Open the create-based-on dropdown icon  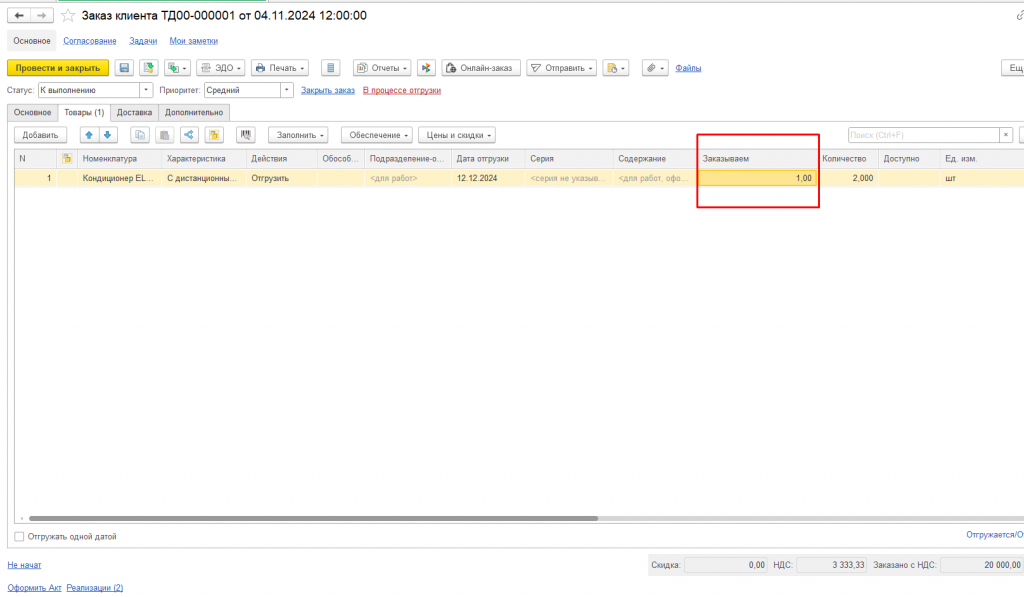tap(177, 68)
